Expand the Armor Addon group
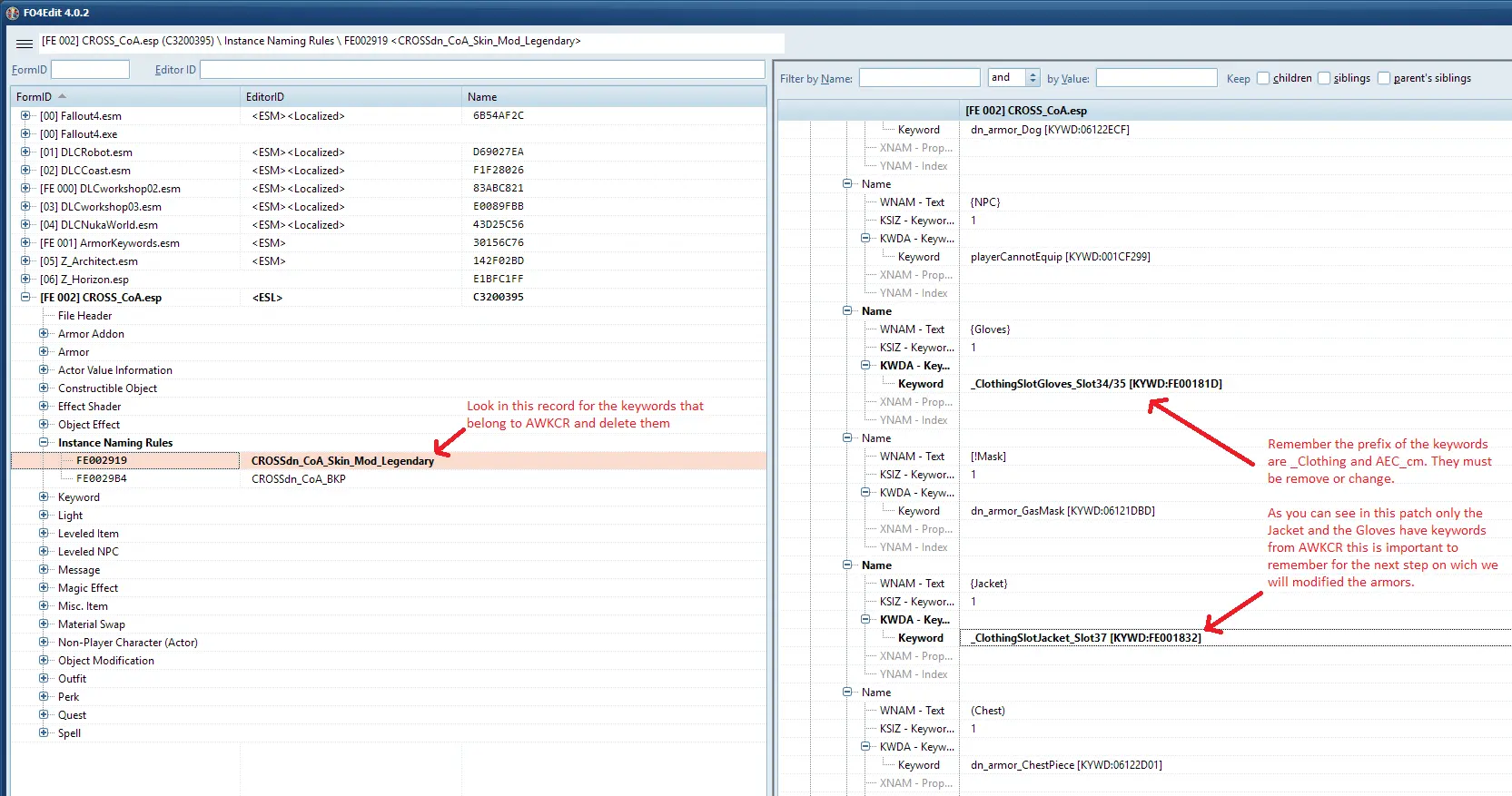The width and height of the screenshot is (1512, 796). coord(44,333)
